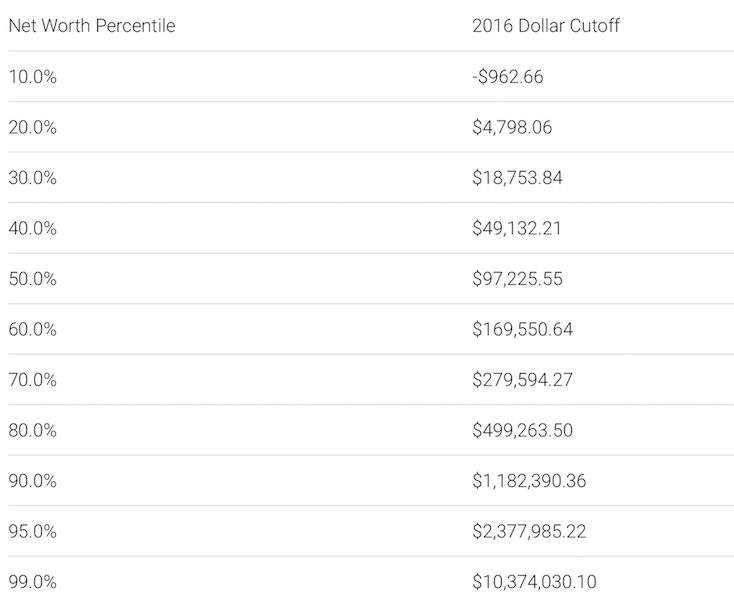The width and height of the screenshot is (734, 600).
Task: Click the $49,132.21 cutoff value
Action: click(516, 228)
